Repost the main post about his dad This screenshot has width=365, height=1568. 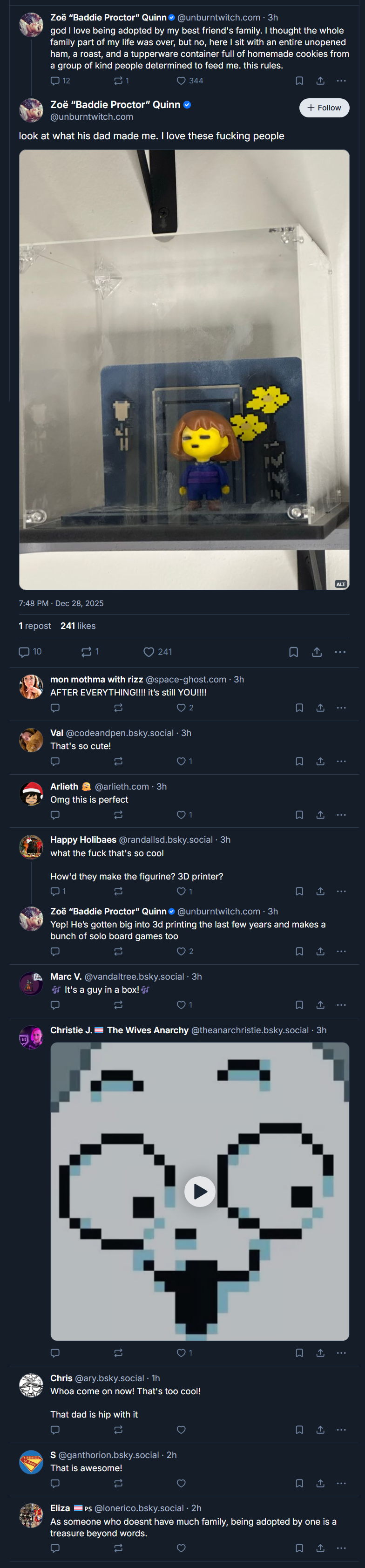coord(90,652)
